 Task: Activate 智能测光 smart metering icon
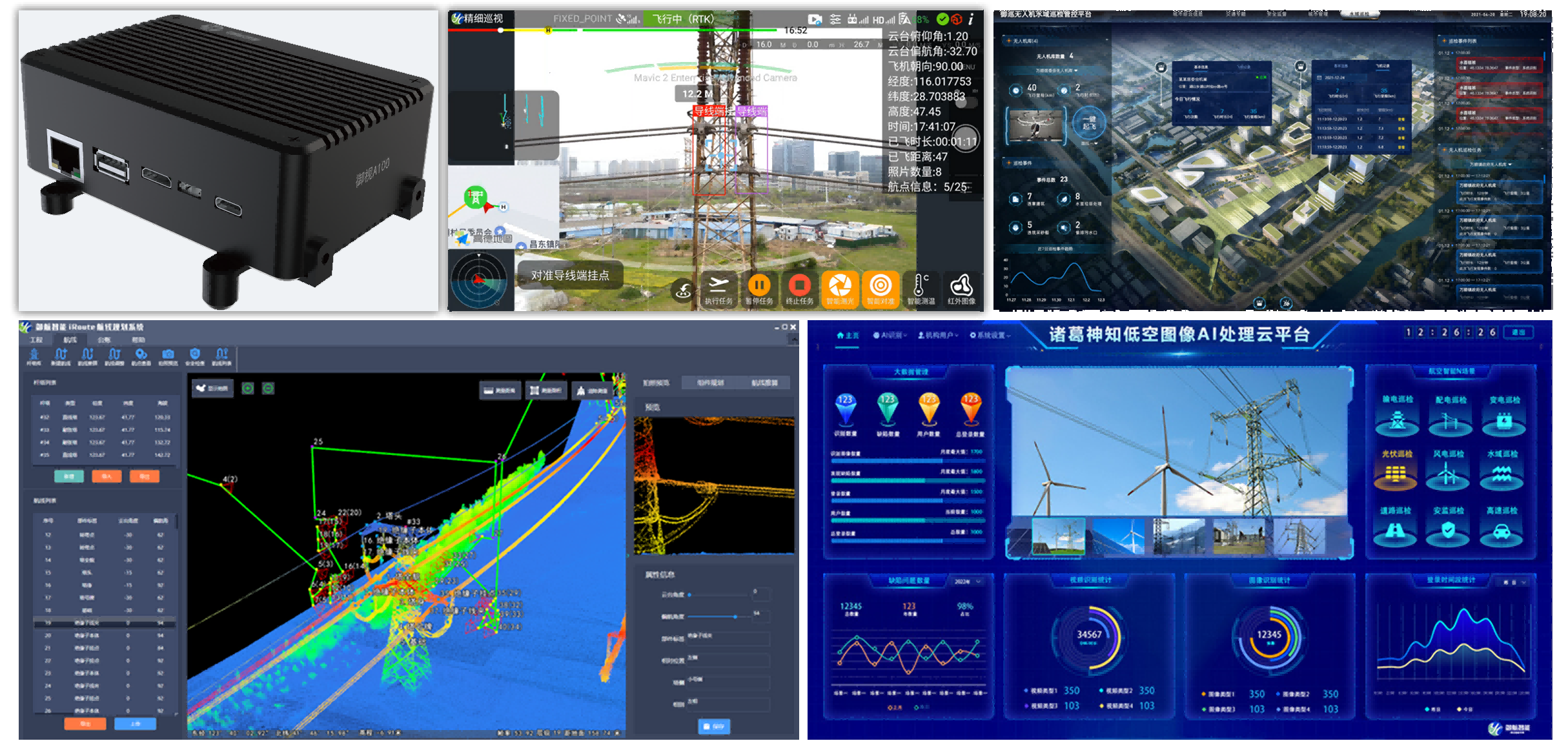(840, 289)
